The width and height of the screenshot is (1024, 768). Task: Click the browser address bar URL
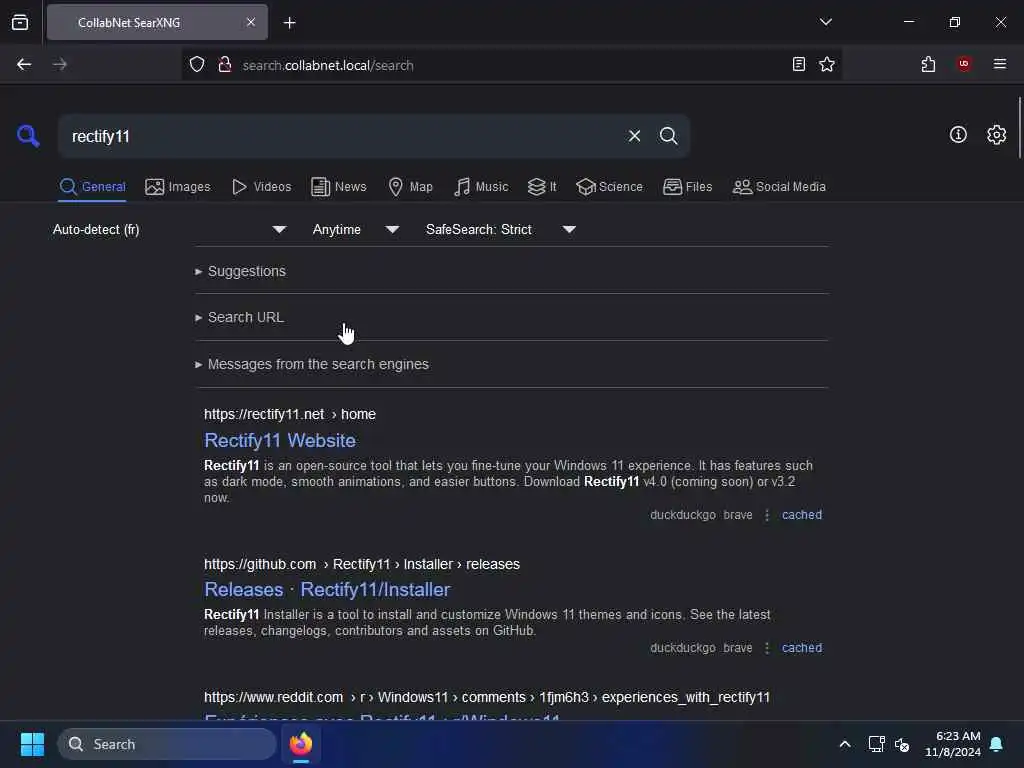click(328, 65)
